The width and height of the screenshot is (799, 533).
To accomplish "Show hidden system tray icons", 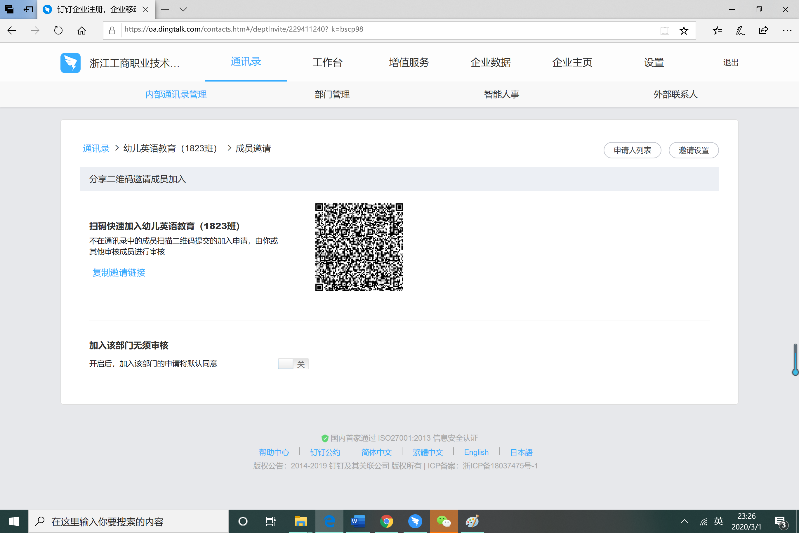I will tap(684, 522).
